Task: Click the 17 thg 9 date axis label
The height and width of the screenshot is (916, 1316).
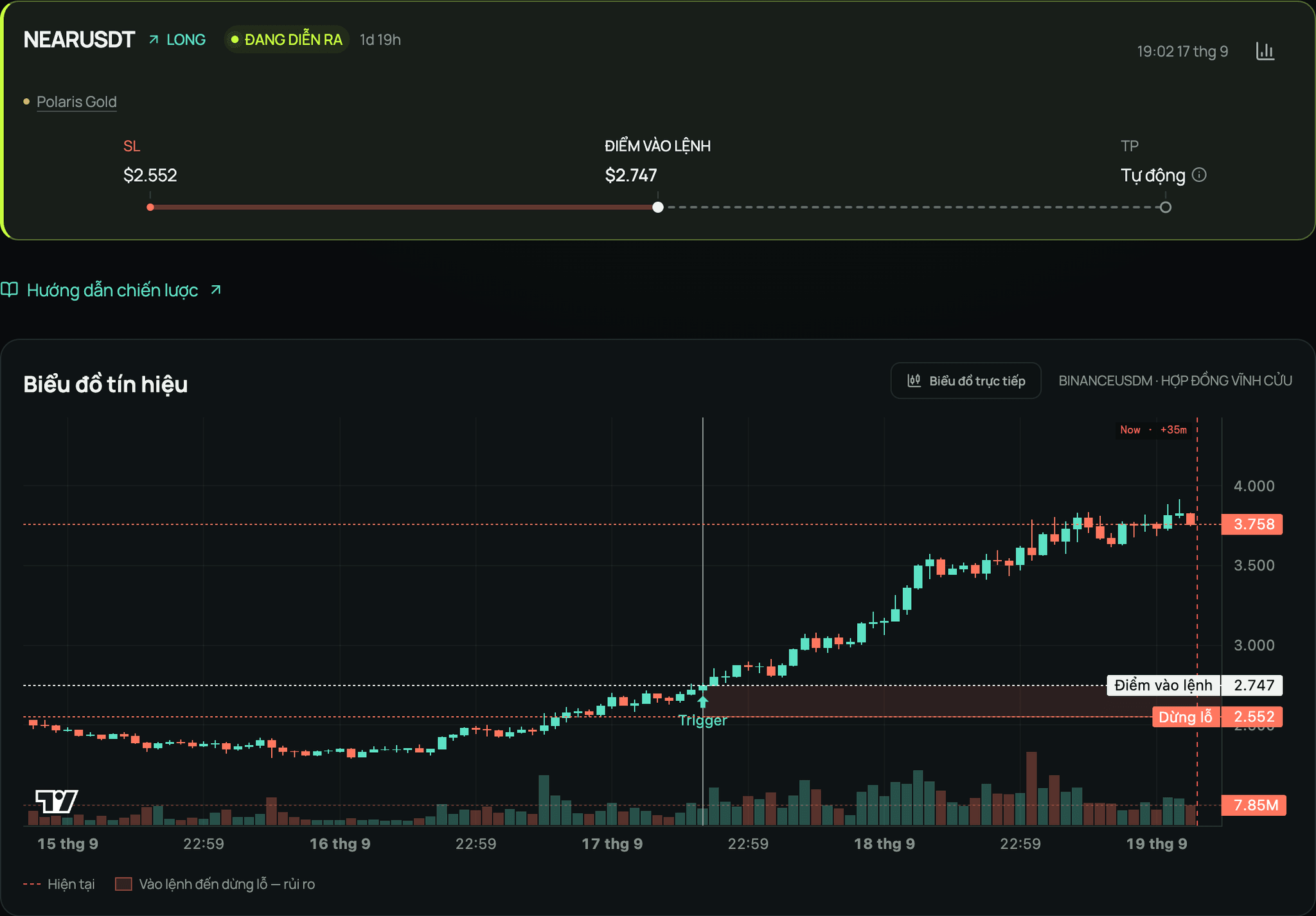Action: click(612, 844)
